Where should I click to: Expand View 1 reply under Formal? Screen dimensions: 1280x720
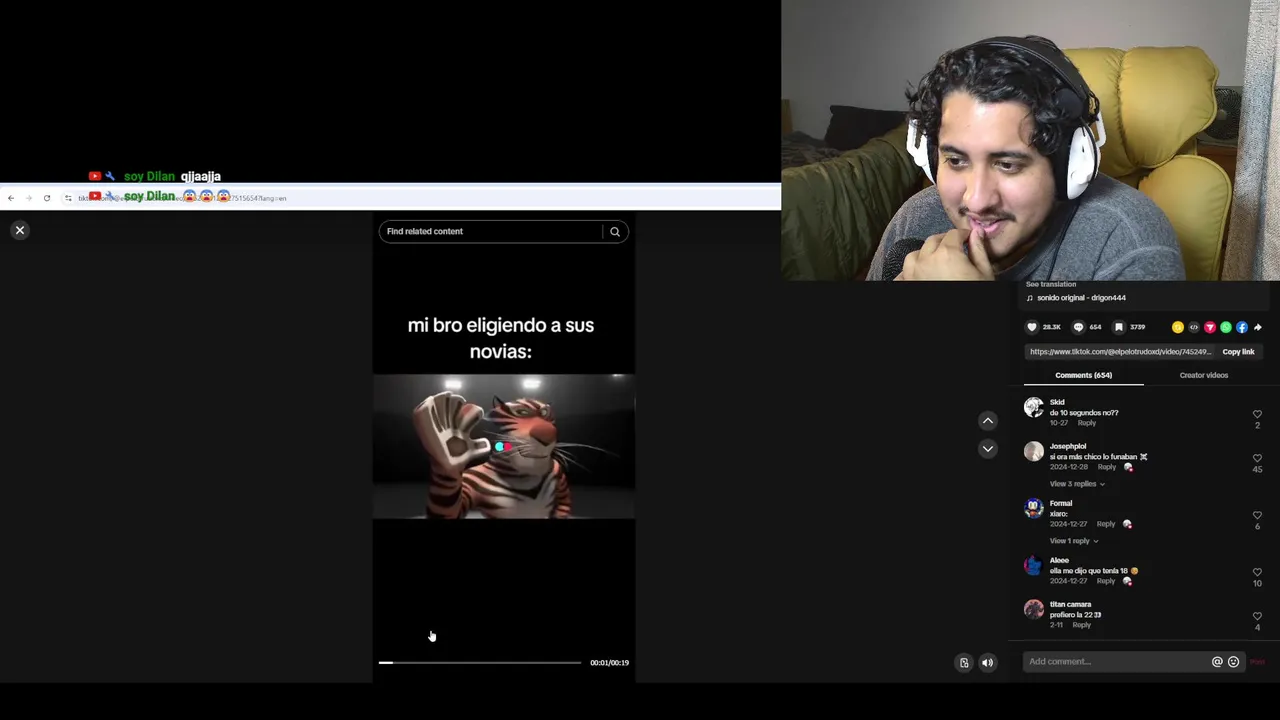(1073, 541)
